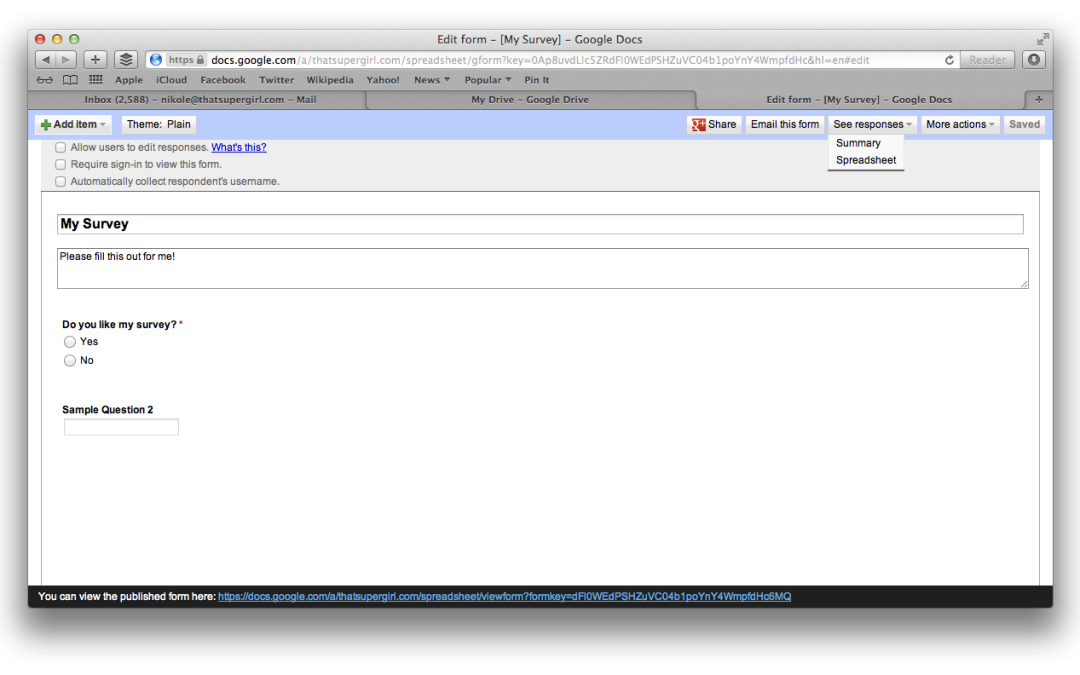The width and height of the screenshot is (1080, 675).
Task: Open the Wikipedia bookmark
Action: coord(330,80)
